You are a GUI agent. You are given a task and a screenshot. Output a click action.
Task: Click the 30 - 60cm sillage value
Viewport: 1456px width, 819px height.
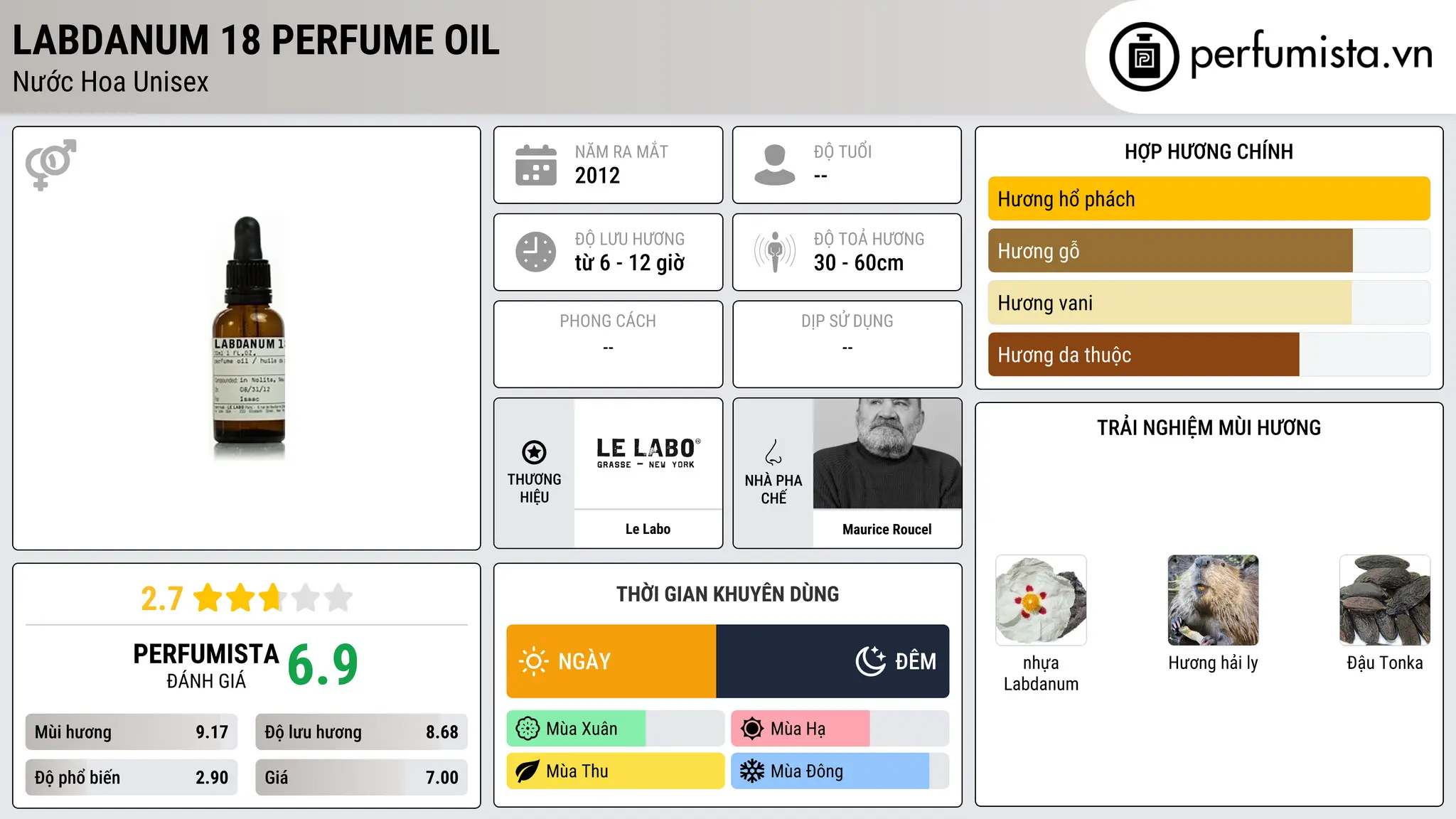coord(859,263)
